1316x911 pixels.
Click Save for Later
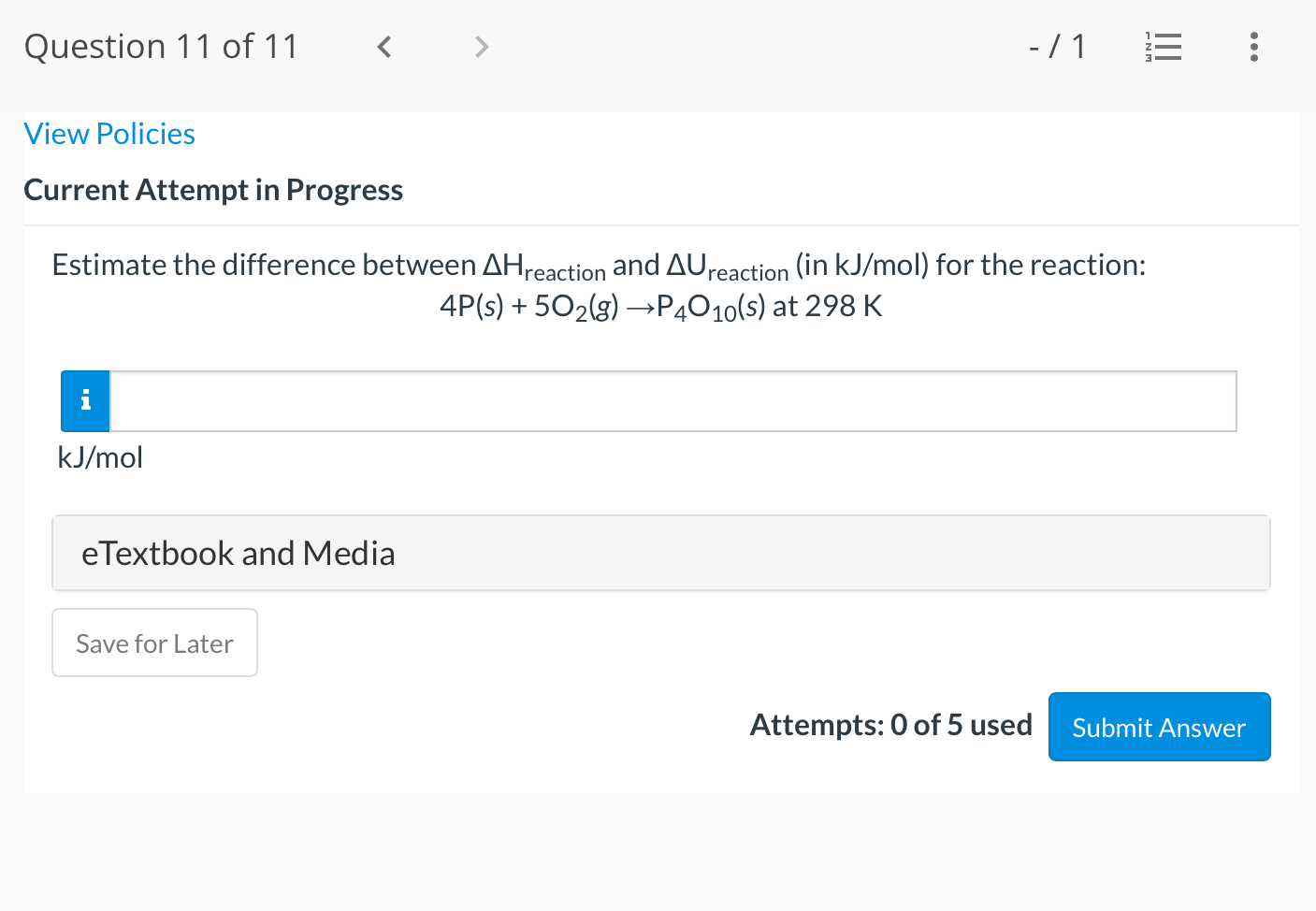click(154, 643)
